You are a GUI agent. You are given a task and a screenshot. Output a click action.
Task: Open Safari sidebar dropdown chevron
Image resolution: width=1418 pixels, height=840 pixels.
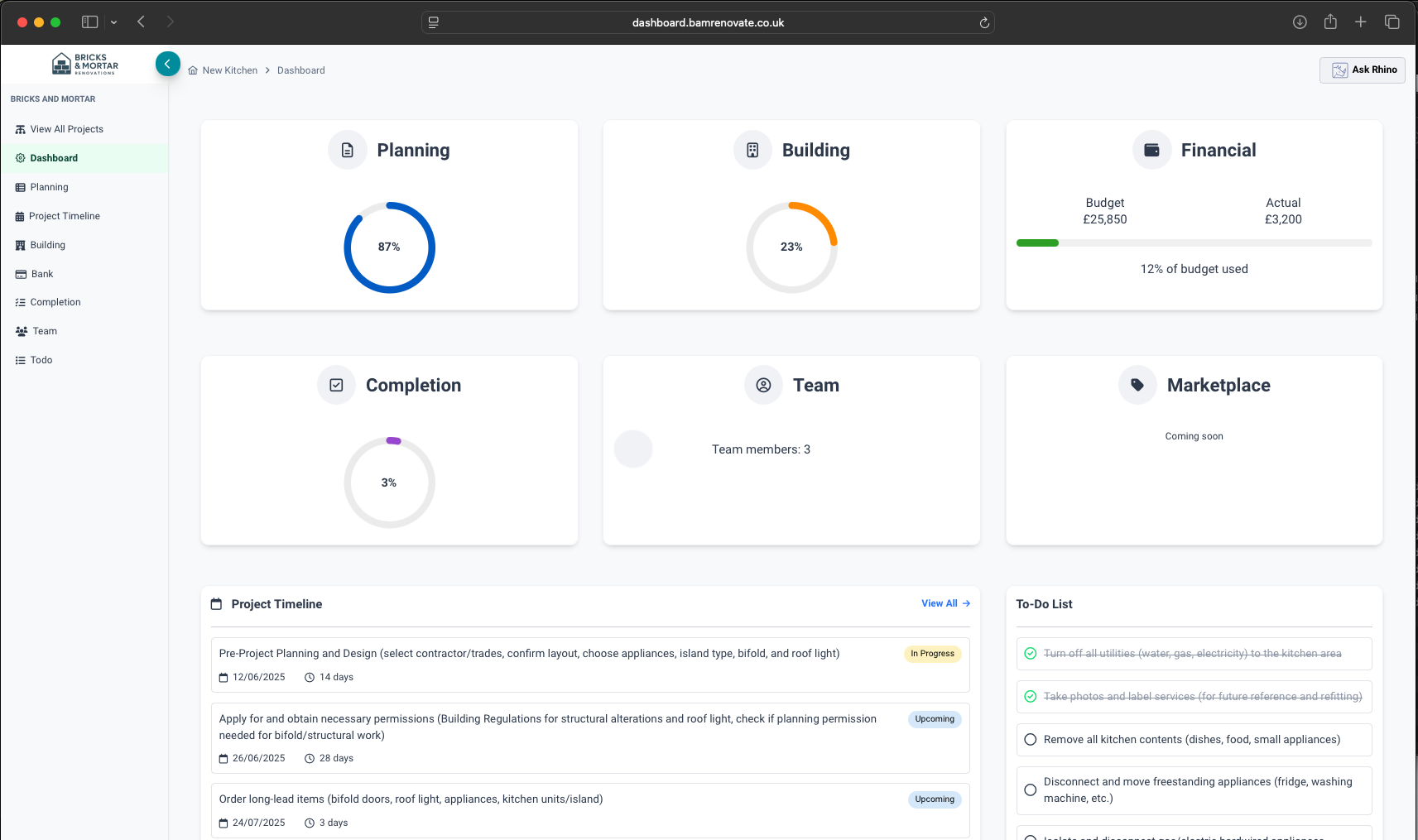coord(114,22)
